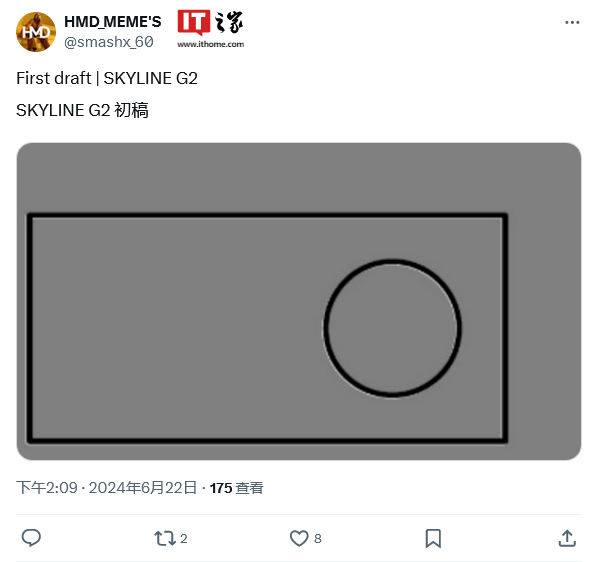This screenshot has width=598, height=562.
Task: Click the 2024年6月22日 date link
Action: tap(143, 488)
